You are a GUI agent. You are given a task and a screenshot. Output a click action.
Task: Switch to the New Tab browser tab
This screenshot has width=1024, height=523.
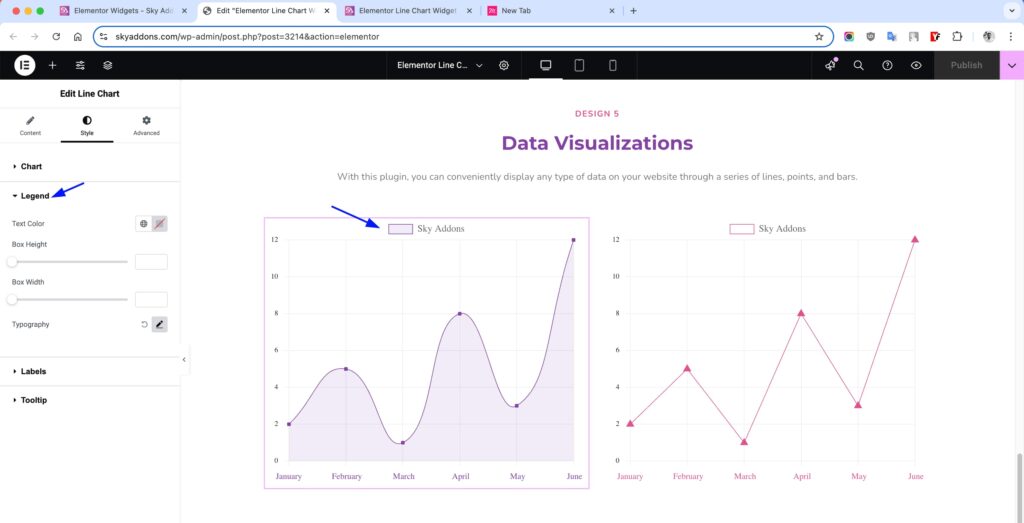tap(549, 11)
